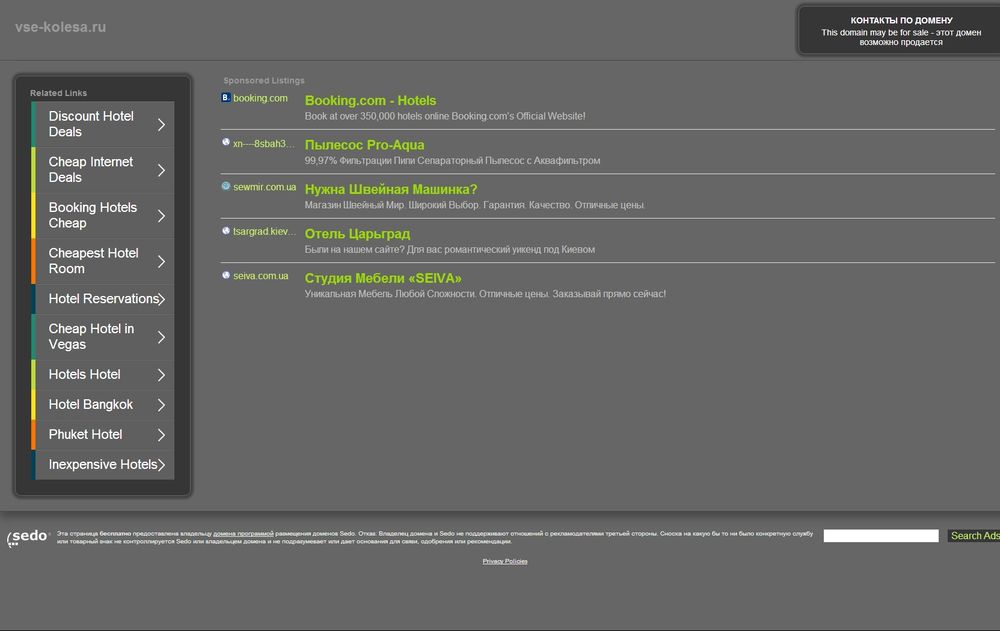This screenshot has width=1000, height=631.
Task: Click the Search Ads button
Action: (x=974, y=536)
